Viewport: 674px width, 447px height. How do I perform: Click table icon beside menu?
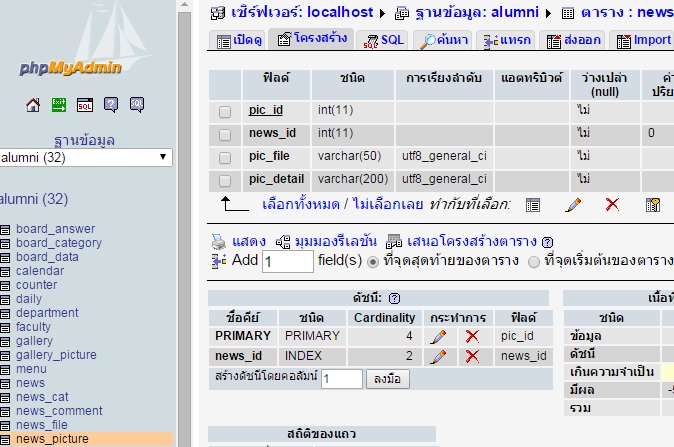tap(5, 370)
